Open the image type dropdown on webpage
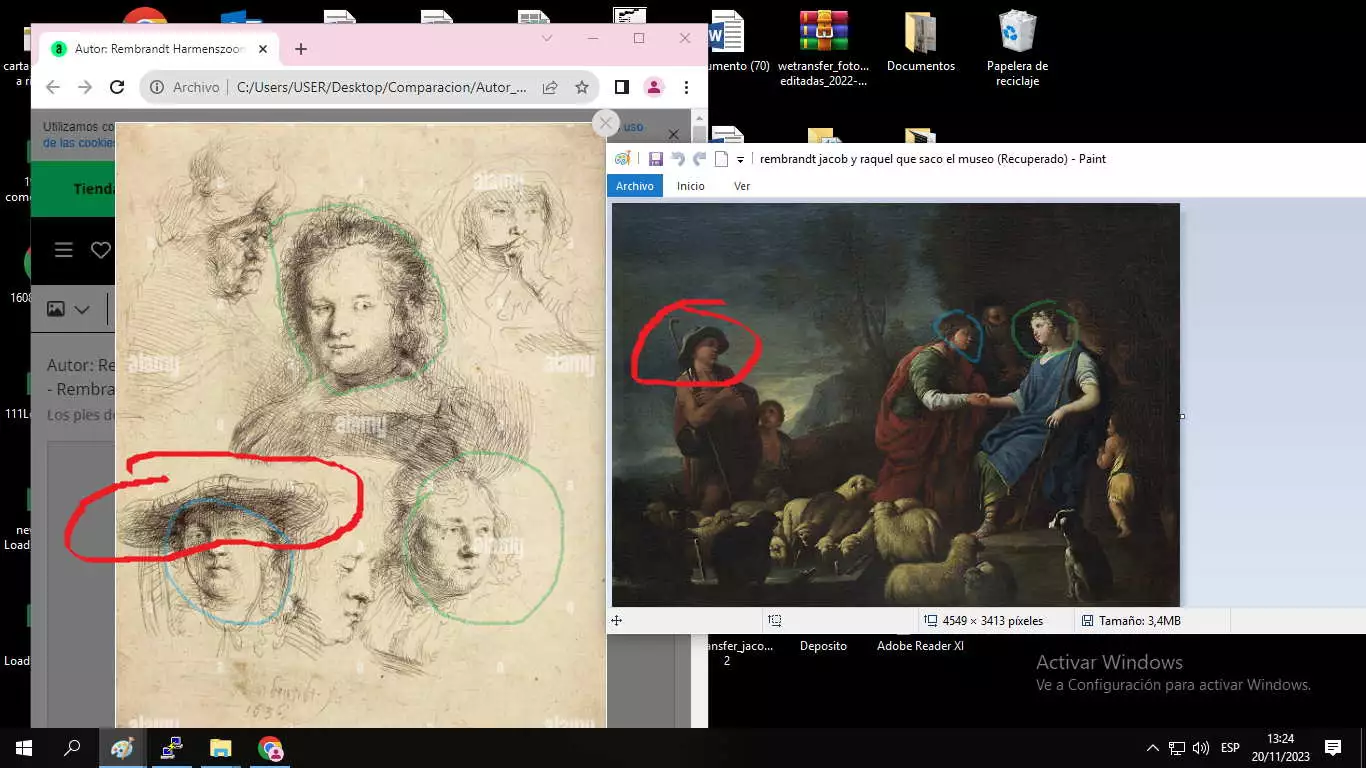1366x768 pixels. click(x=68, y=309)
